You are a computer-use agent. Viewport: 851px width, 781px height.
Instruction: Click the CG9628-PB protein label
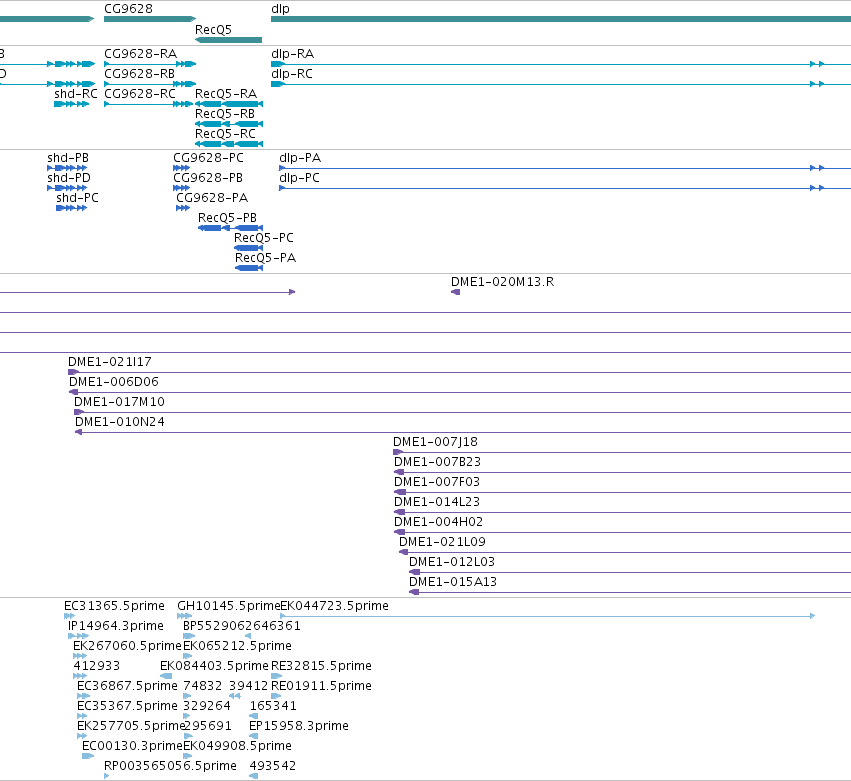[x=208, y=178]
